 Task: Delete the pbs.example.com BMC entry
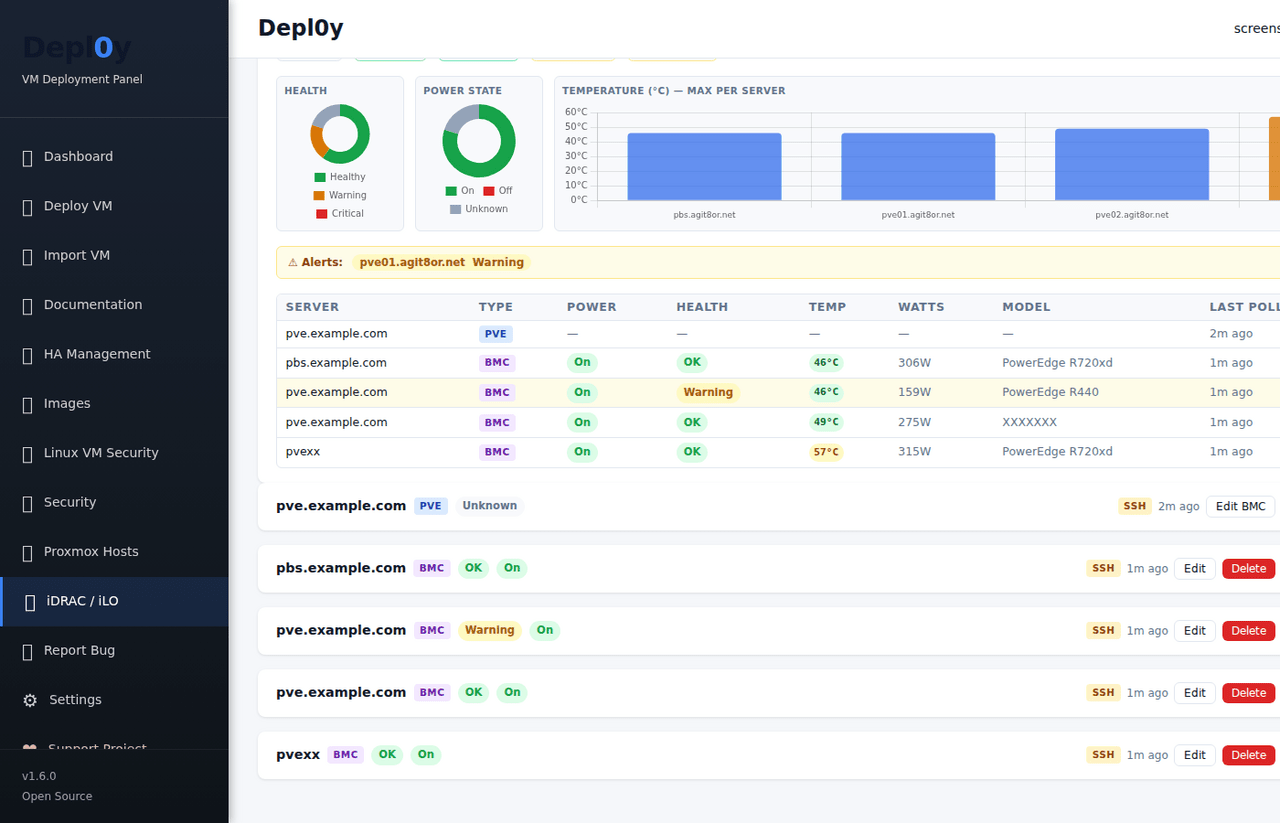click(x=1248, y=569)
